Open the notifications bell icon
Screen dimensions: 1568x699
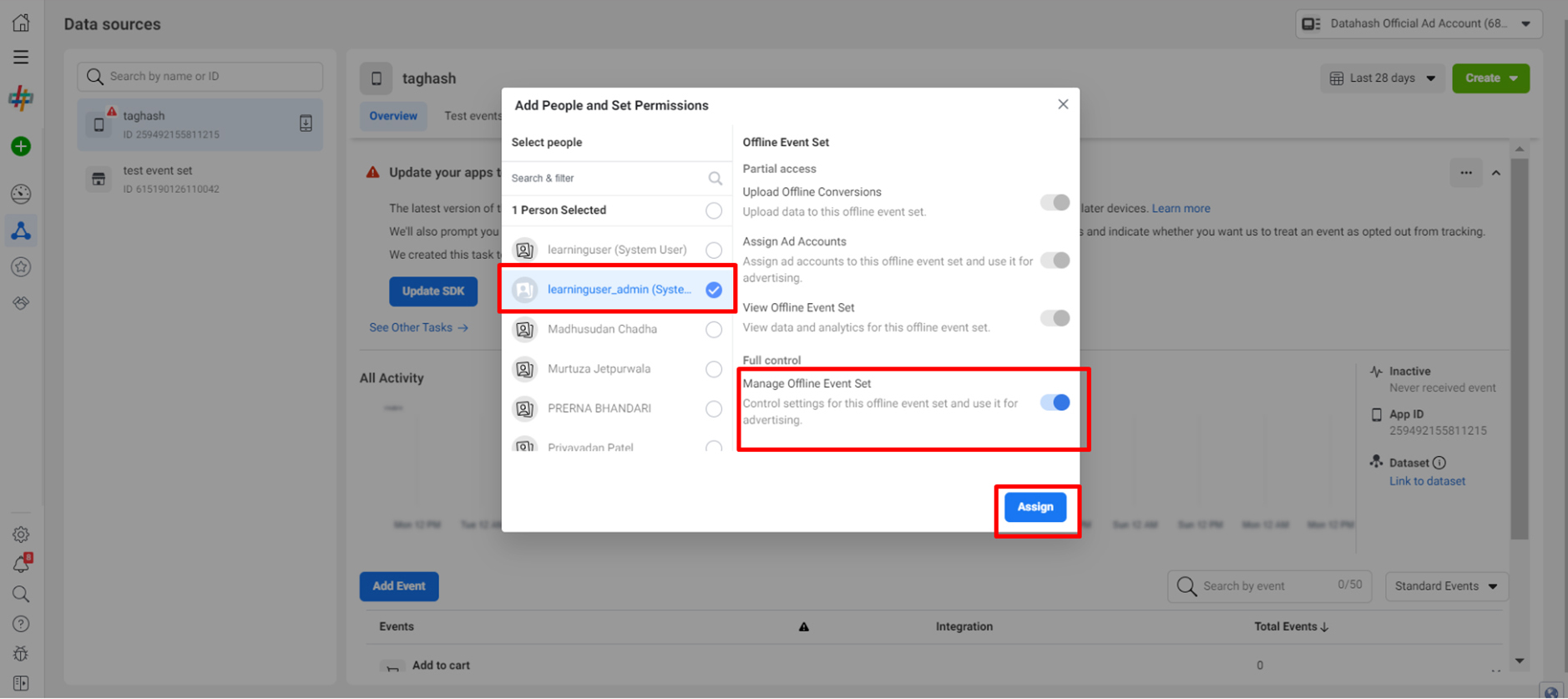[21, 564]
